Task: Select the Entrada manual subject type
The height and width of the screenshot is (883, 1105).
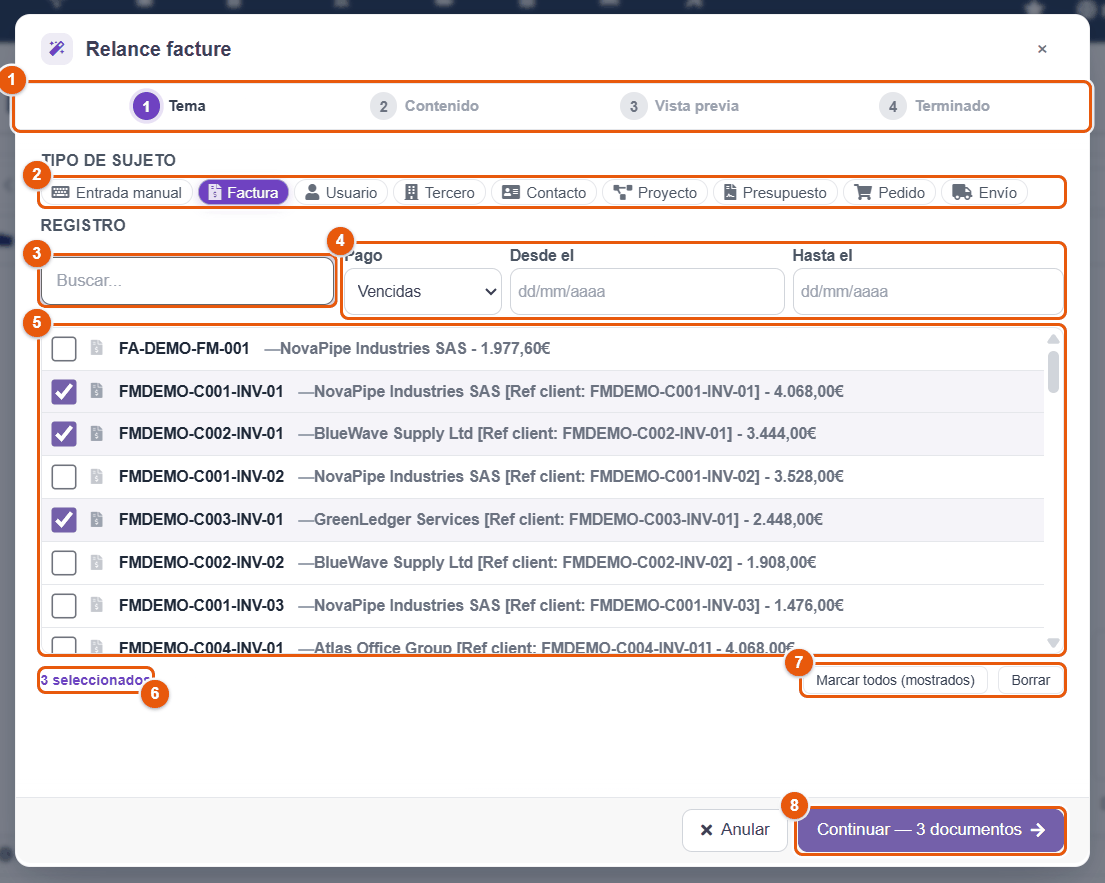Action: tap(117, 192)
